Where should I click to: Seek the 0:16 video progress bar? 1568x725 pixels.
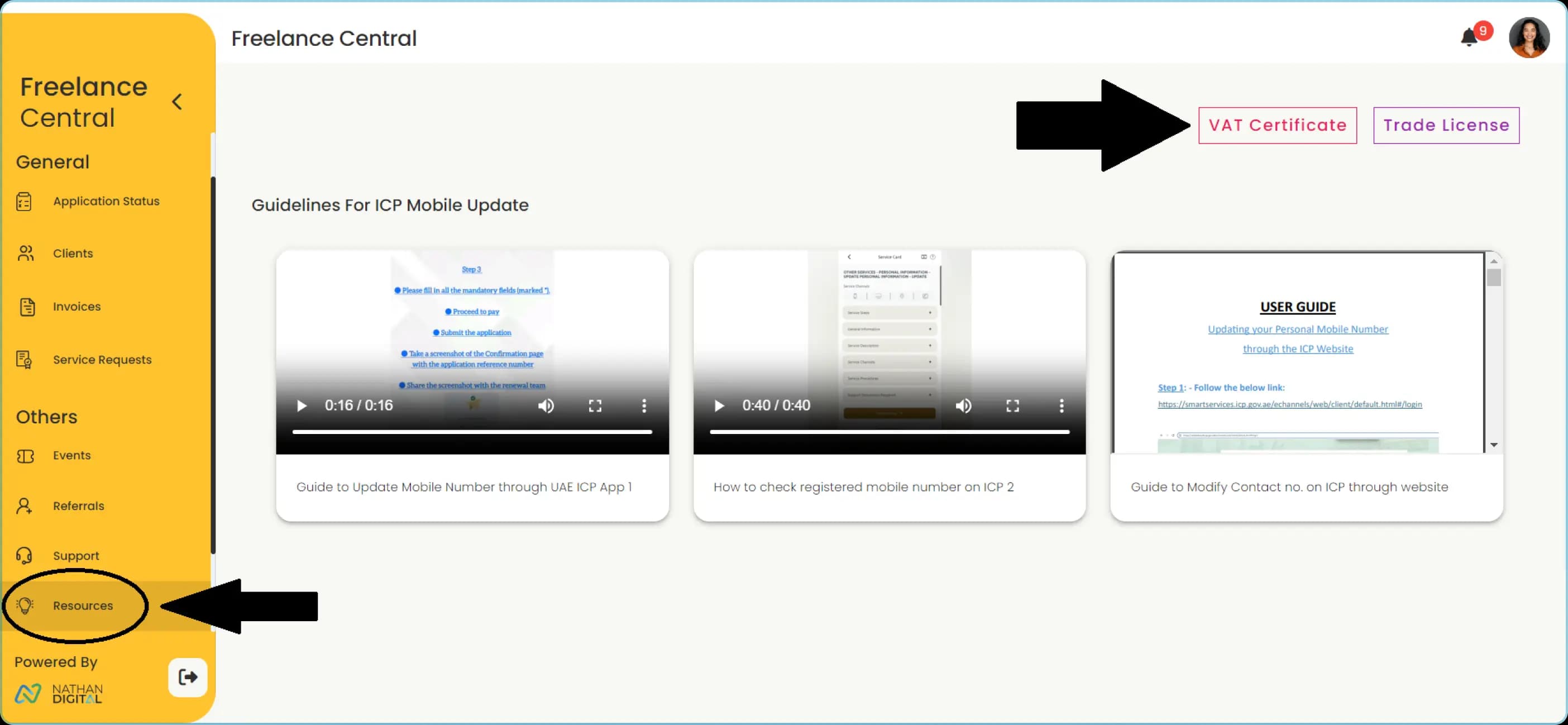pos(472,432)
